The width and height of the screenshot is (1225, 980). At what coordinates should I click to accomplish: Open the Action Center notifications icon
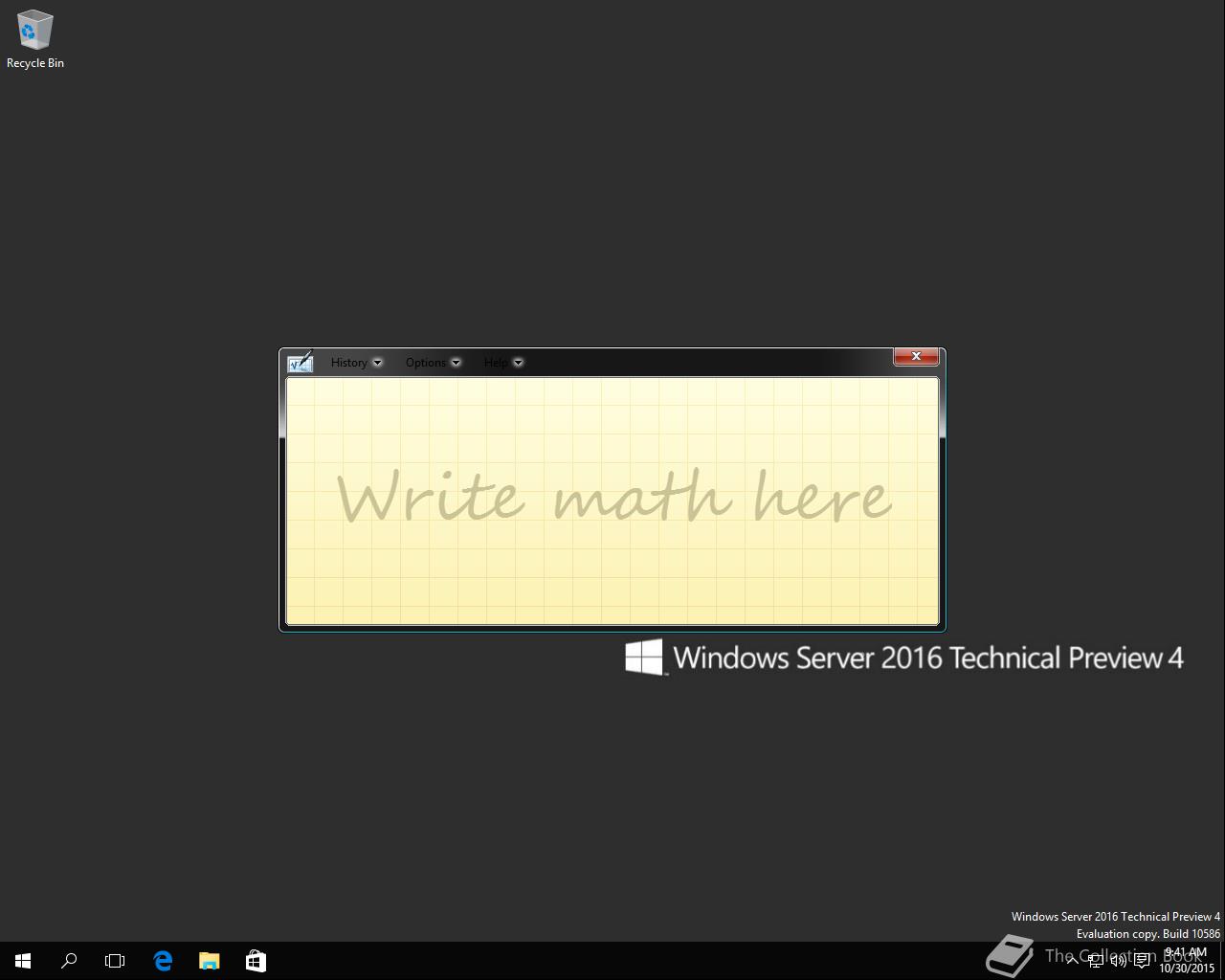(1142, 961)
